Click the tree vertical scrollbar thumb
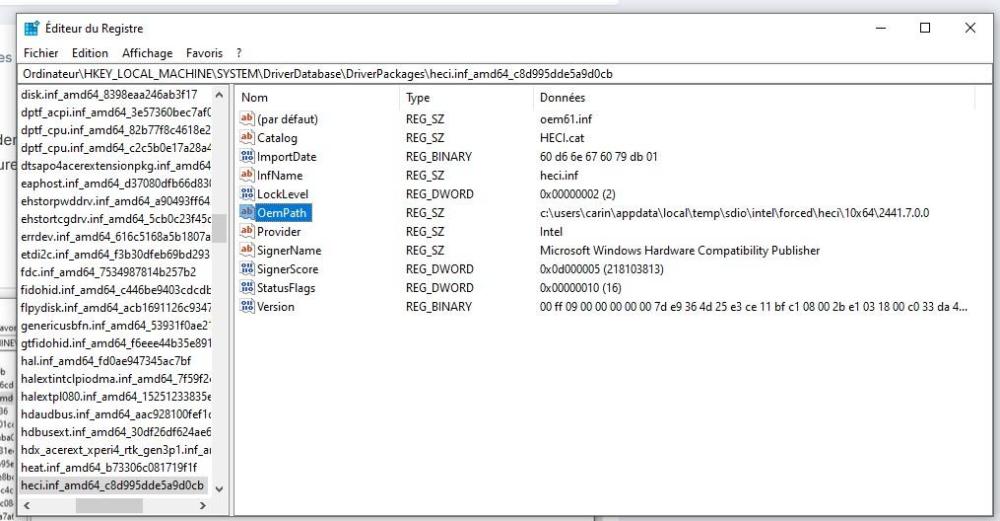 coord(219,228)
